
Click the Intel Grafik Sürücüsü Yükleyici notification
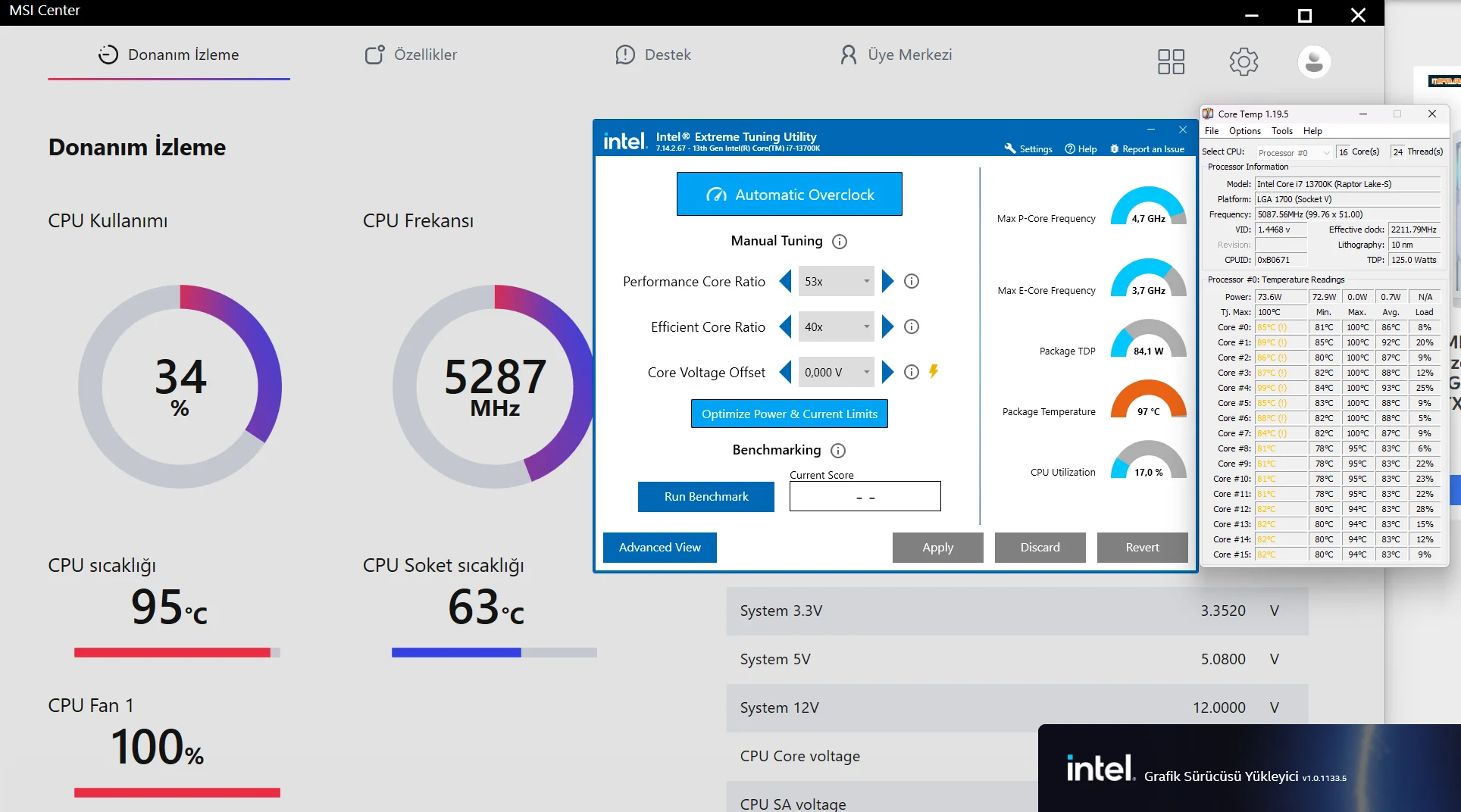[x=1250, y=768]
